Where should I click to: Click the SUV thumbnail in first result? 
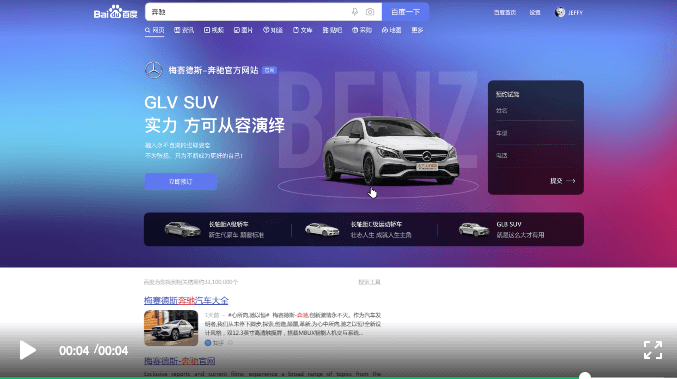[171, 328]
